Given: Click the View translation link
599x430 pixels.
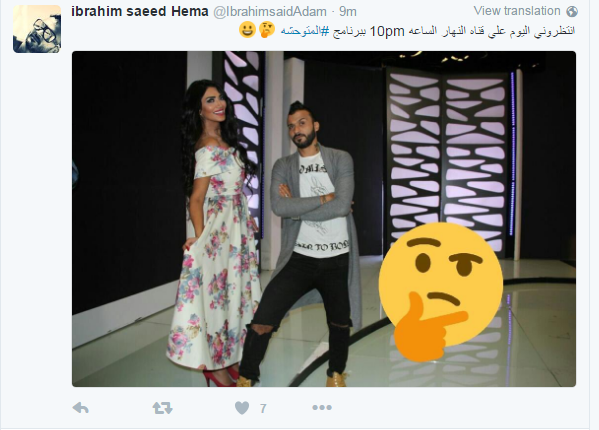Looking at the screenshot, I should tap(517, 11).
